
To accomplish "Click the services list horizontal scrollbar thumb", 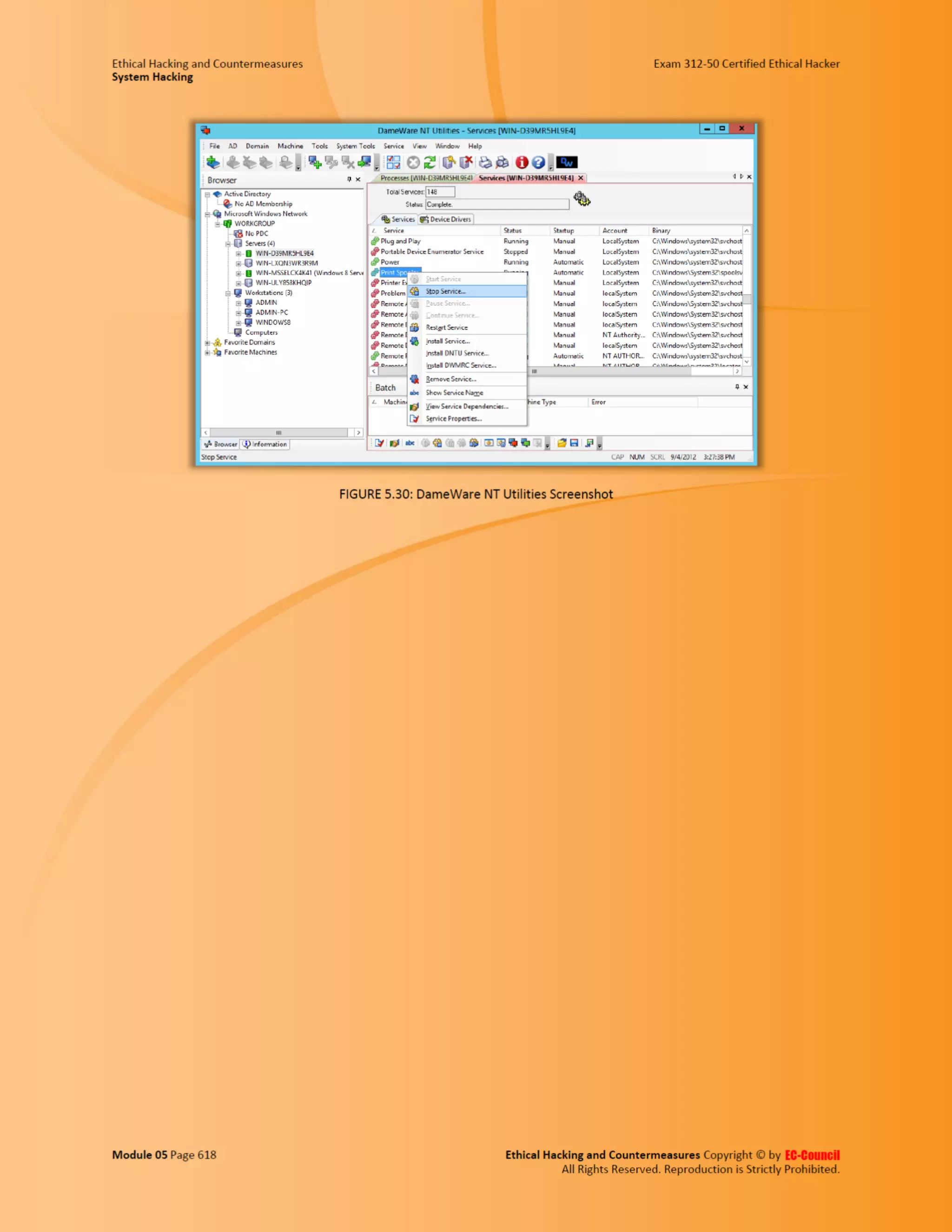I will click(x=534, y=372).
